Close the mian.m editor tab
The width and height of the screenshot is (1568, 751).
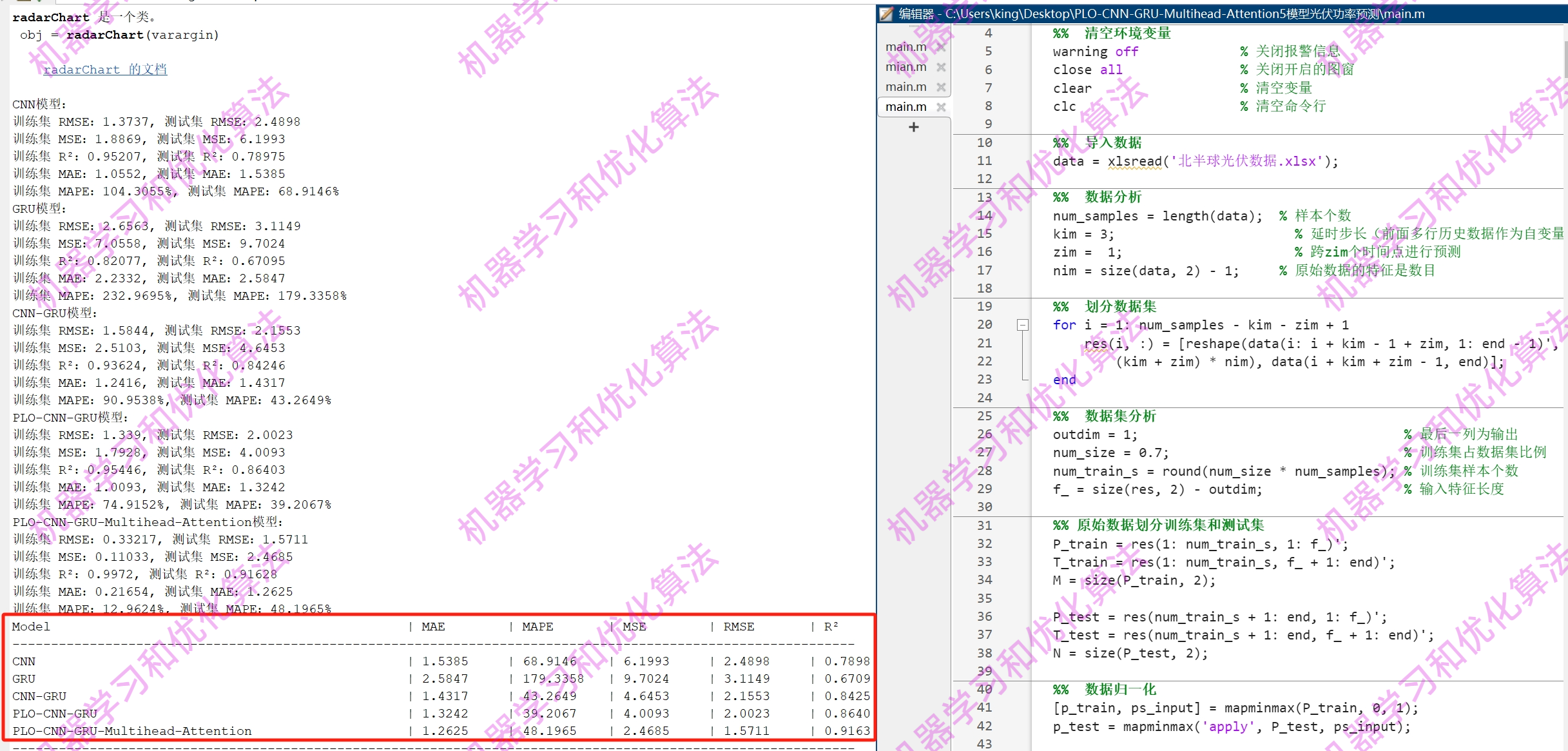coord(941,67)
